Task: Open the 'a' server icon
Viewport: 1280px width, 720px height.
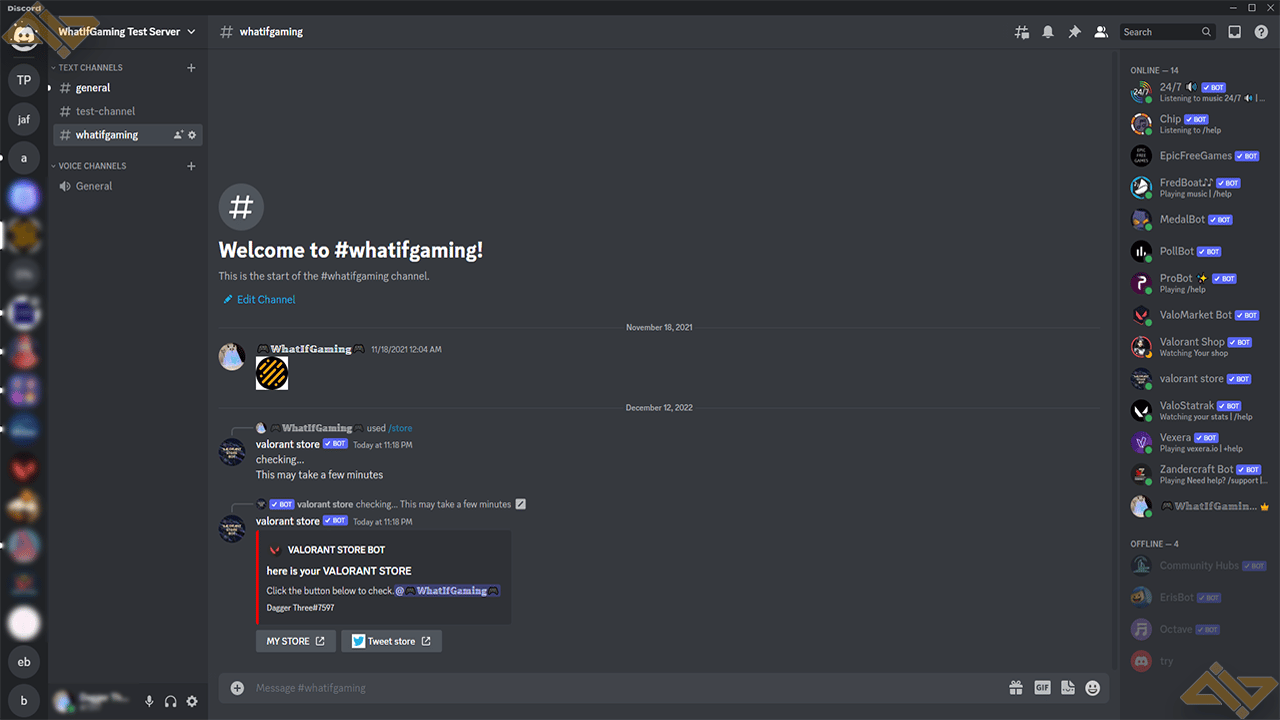Action: click(24, 158)
